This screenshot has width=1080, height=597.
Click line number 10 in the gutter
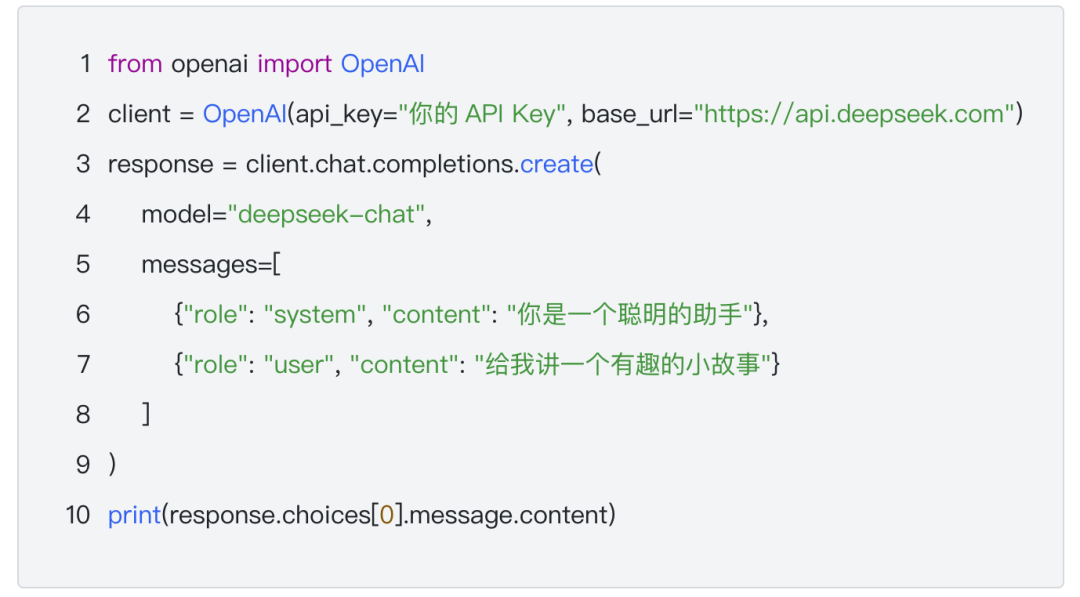click(78, 515)
